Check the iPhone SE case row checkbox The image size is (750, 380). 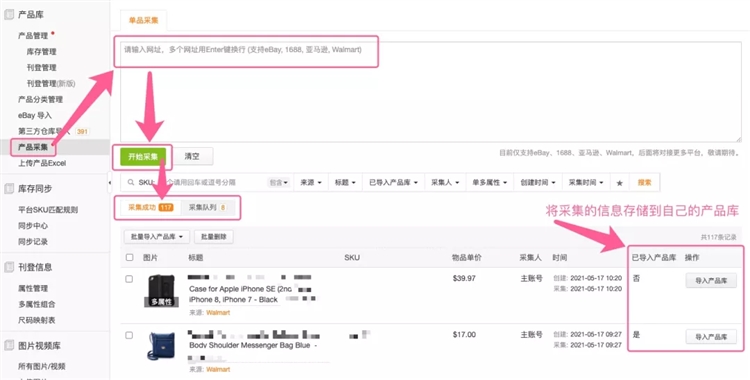point(129,279)
